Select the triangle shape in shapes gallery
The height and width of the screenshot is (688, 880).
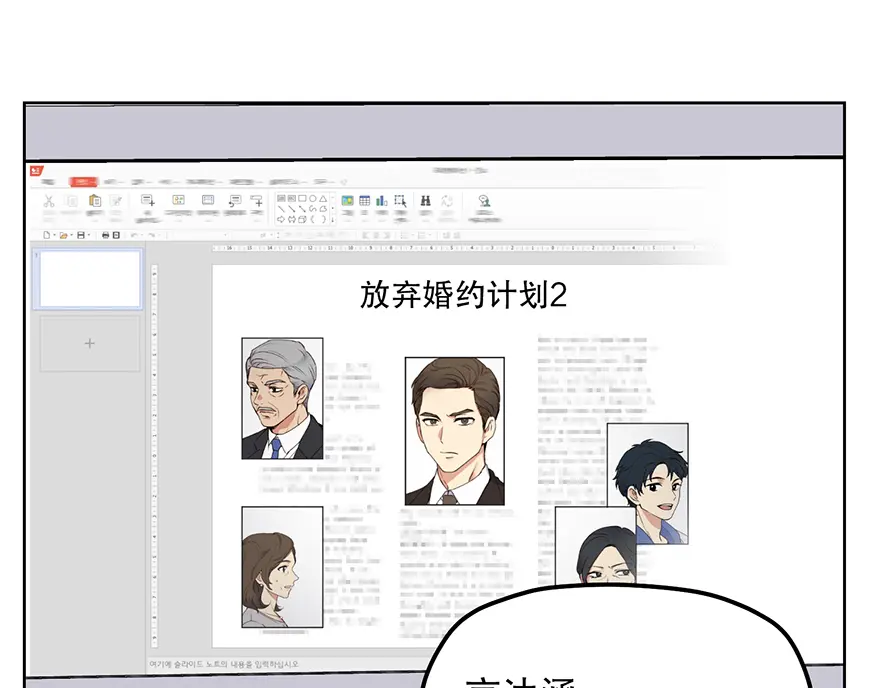point(322,198)
